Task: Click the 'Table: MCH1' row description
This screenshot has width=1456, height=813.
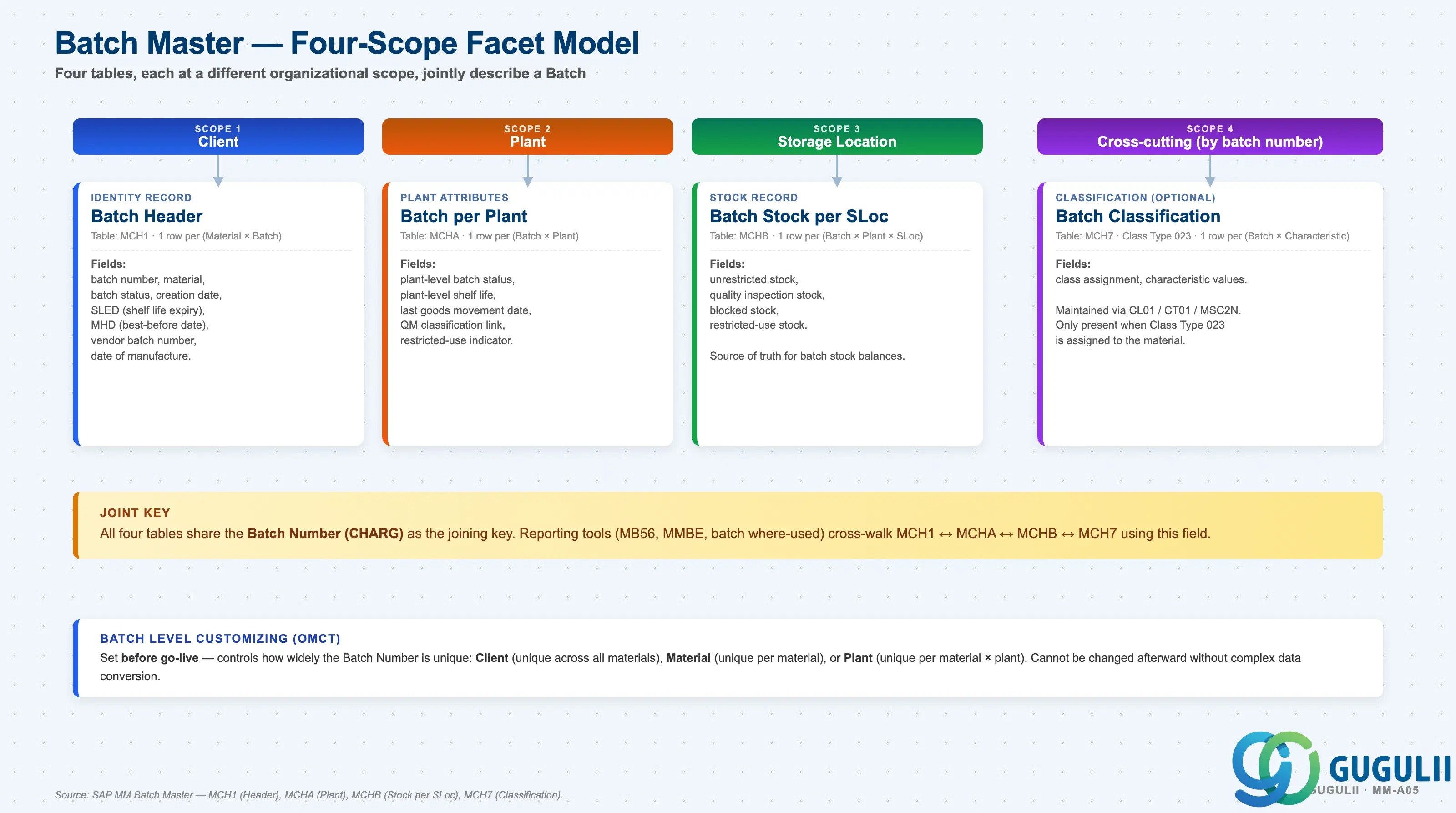Action: point(186,236)
